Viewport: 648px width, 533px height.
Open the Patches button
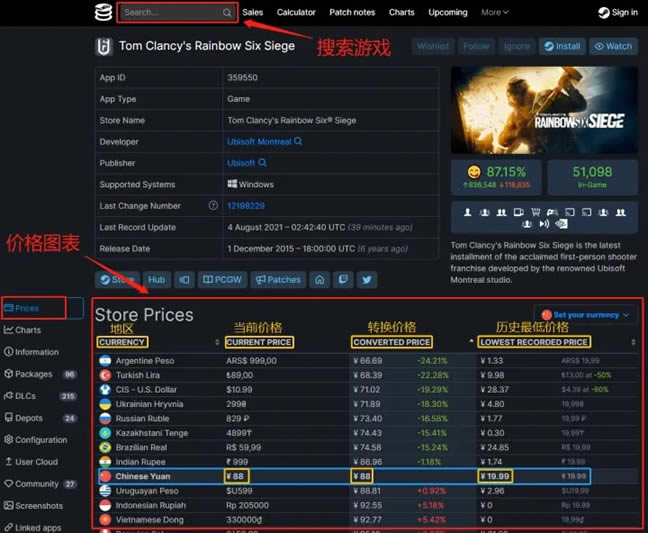click(x=278, y=280)
